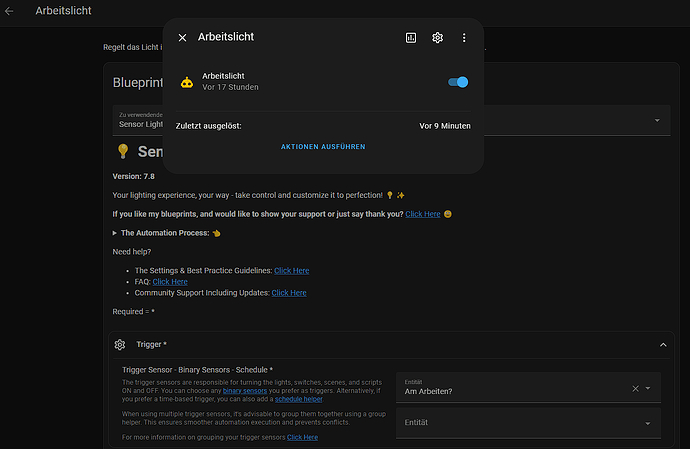690x449 pixels.
Task: Toggle the Arbeitslicht automation switch
Action: pos(458,82)
